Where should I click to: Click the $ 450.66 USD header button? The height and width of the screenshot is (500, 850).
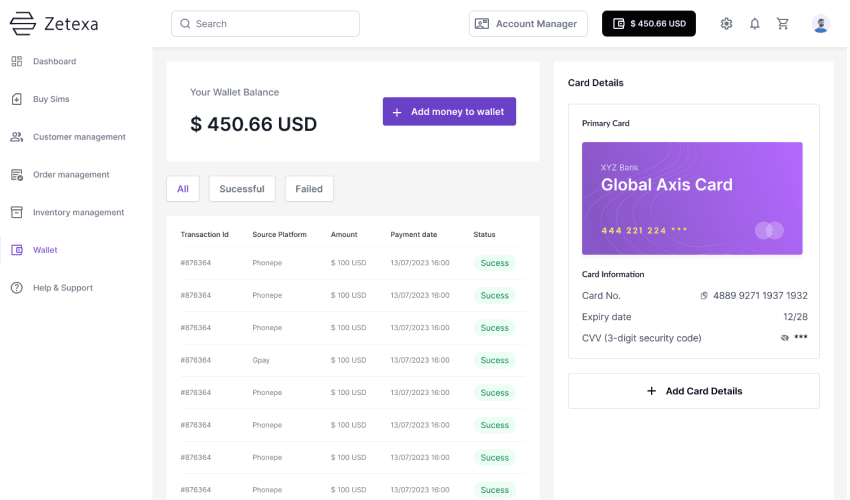[649, 23]
